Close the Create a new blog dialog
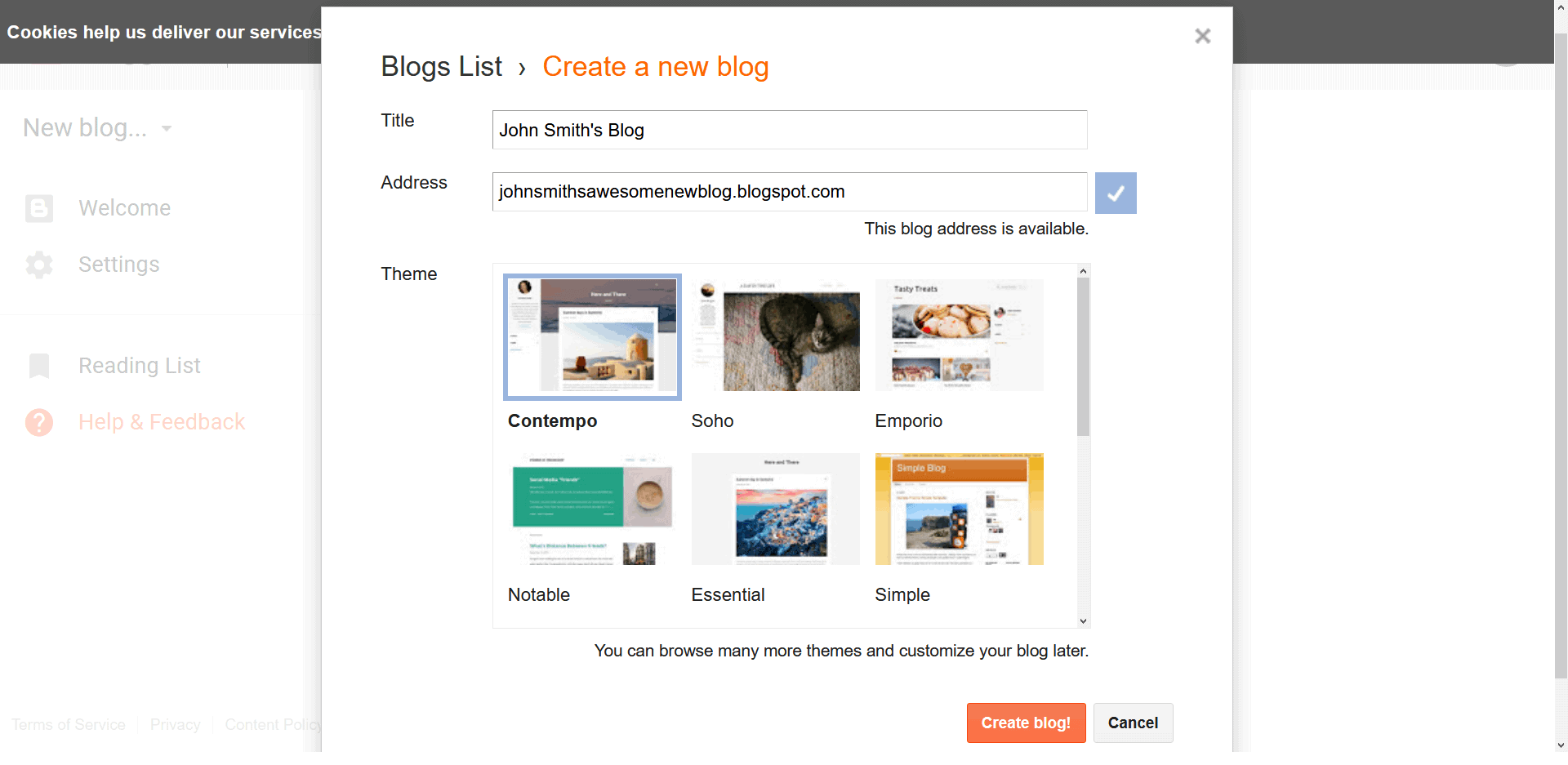 tap(1202, 36)
